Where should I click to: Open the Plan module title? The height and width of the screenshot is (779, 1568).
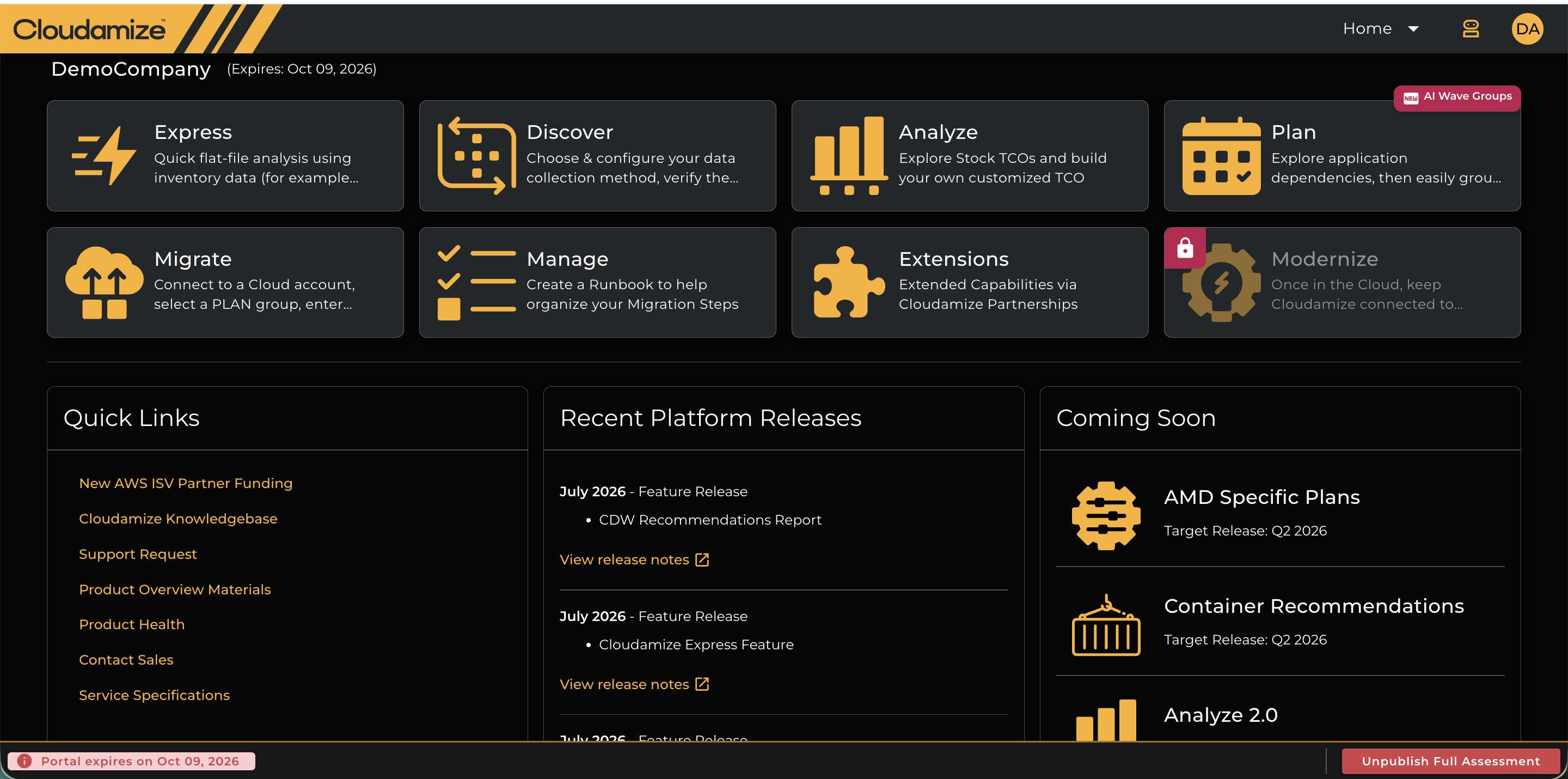tap(1294, 132)
